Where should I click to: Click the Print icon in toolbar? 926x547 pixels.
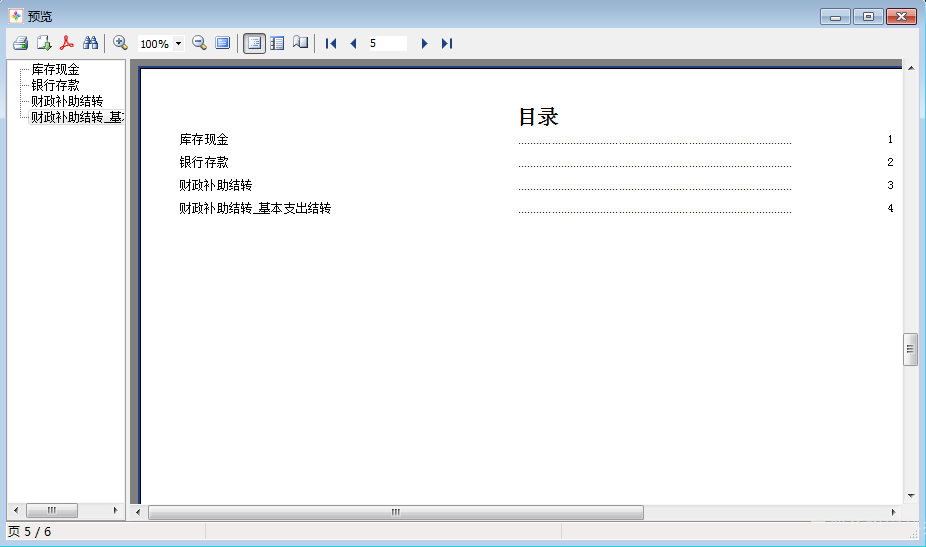tap(20, 43)
